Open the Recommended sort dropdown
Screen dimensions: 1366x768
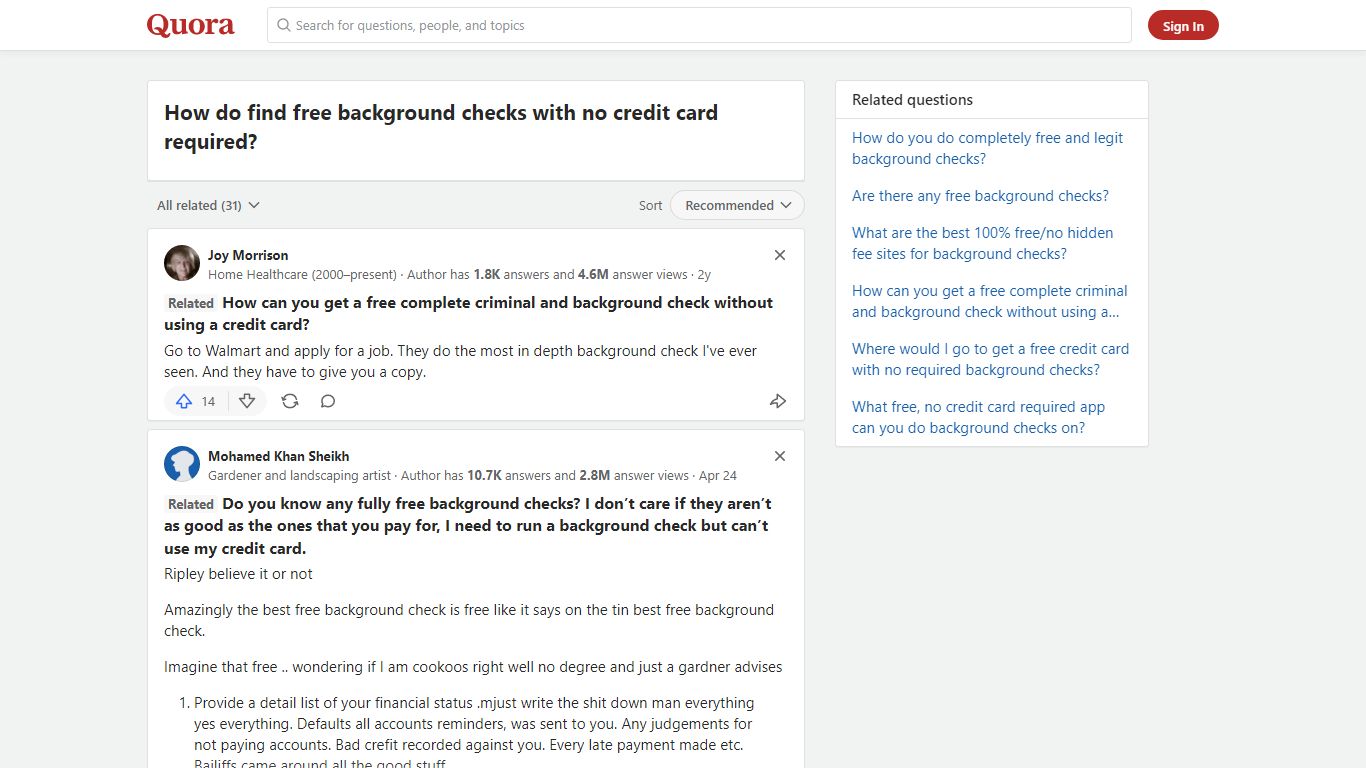[737, 205]
